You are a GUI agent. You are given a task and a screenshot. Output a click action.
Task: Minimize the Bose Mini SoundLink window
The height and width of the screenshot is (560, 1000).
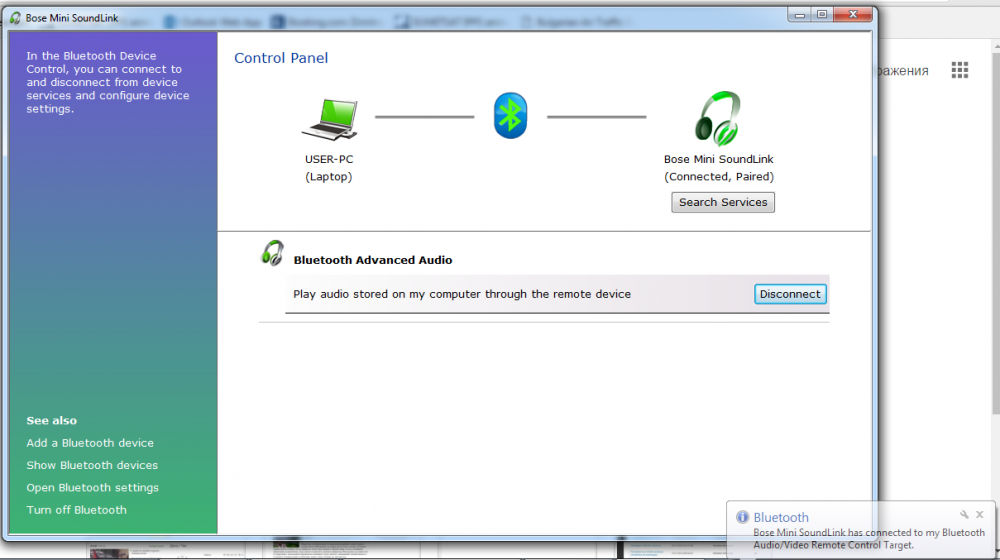pyautogui.click(x=799, y=15)
